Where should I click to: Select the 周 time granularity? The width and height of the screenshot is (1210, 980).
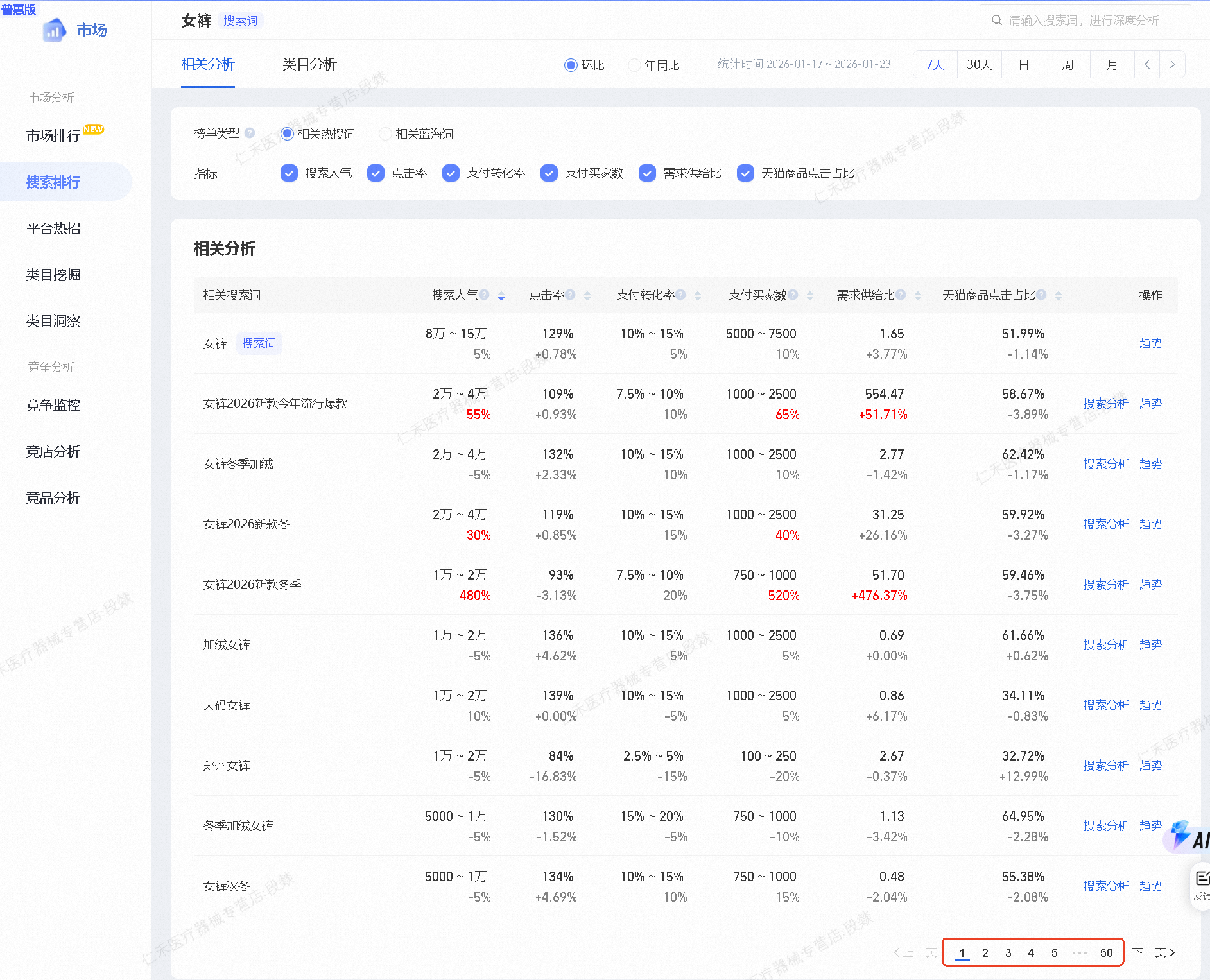(1067, 64)
